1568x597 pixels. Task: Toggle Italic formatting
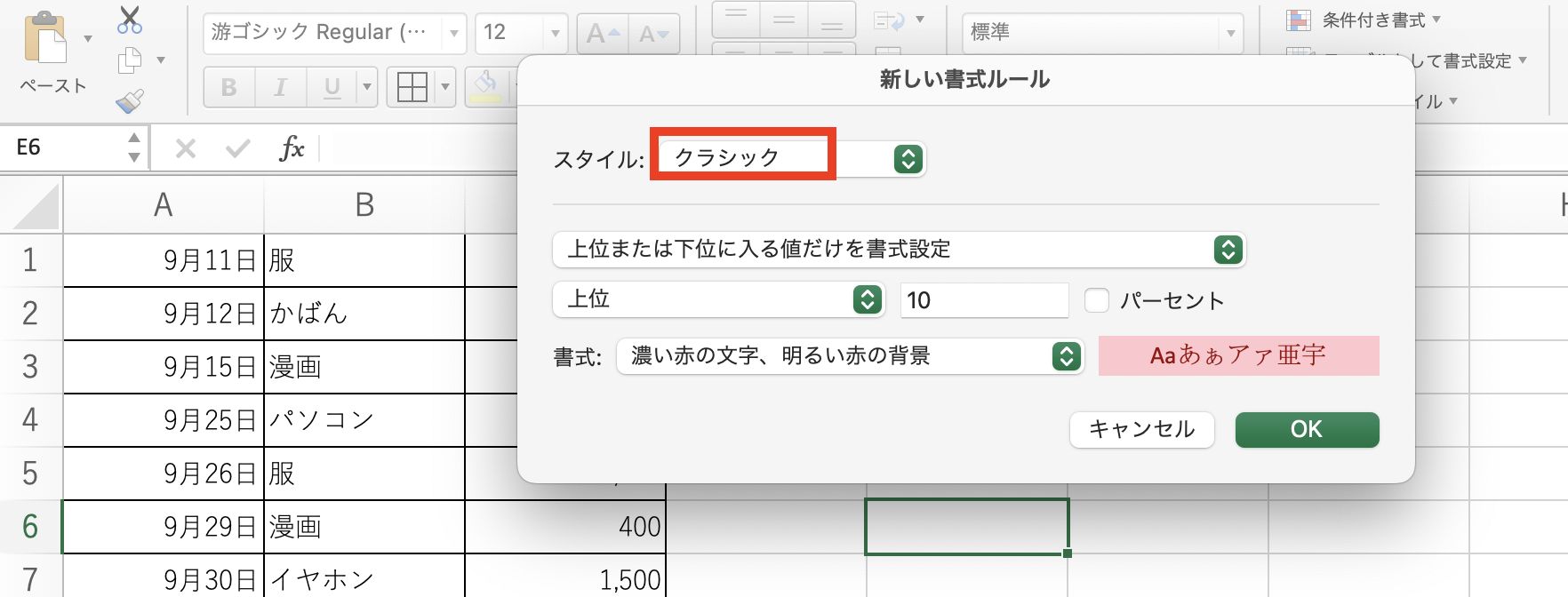[x=280, y=87]
